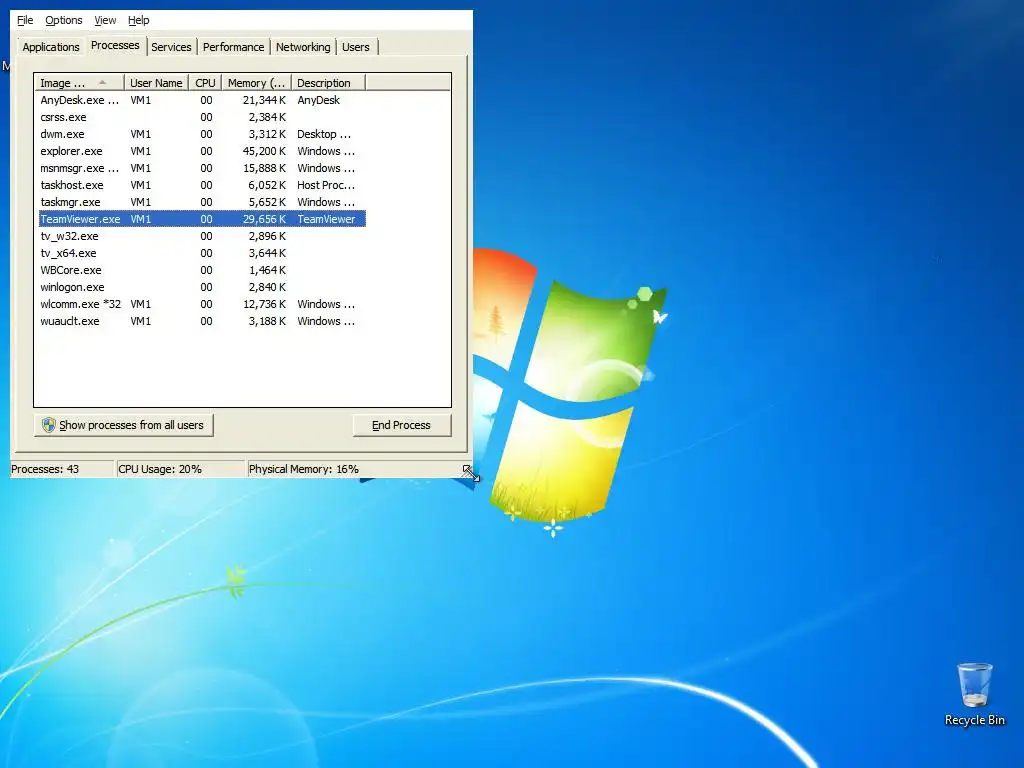This screenshot has width=1024, height=768.
Task: Select the taskmgr.exe process
Action: pos(202,202)
